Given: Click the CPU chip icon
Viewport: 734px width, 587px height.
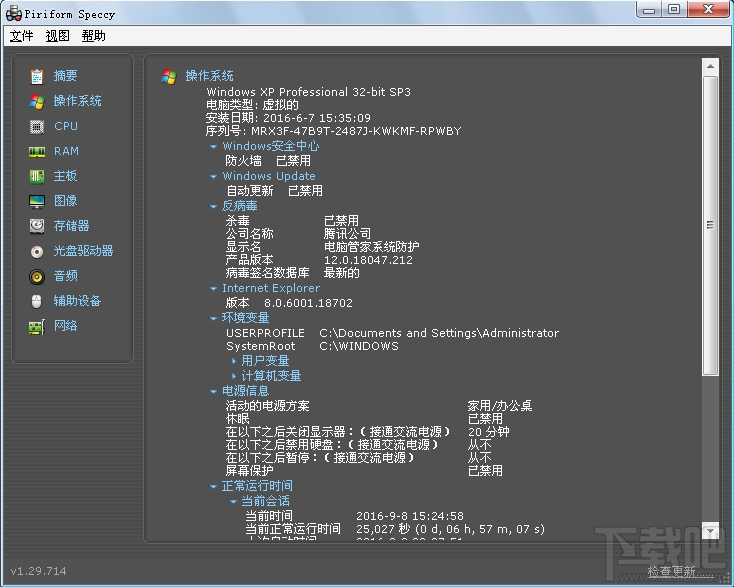Looking at the screenshot, I should (37, 126).
